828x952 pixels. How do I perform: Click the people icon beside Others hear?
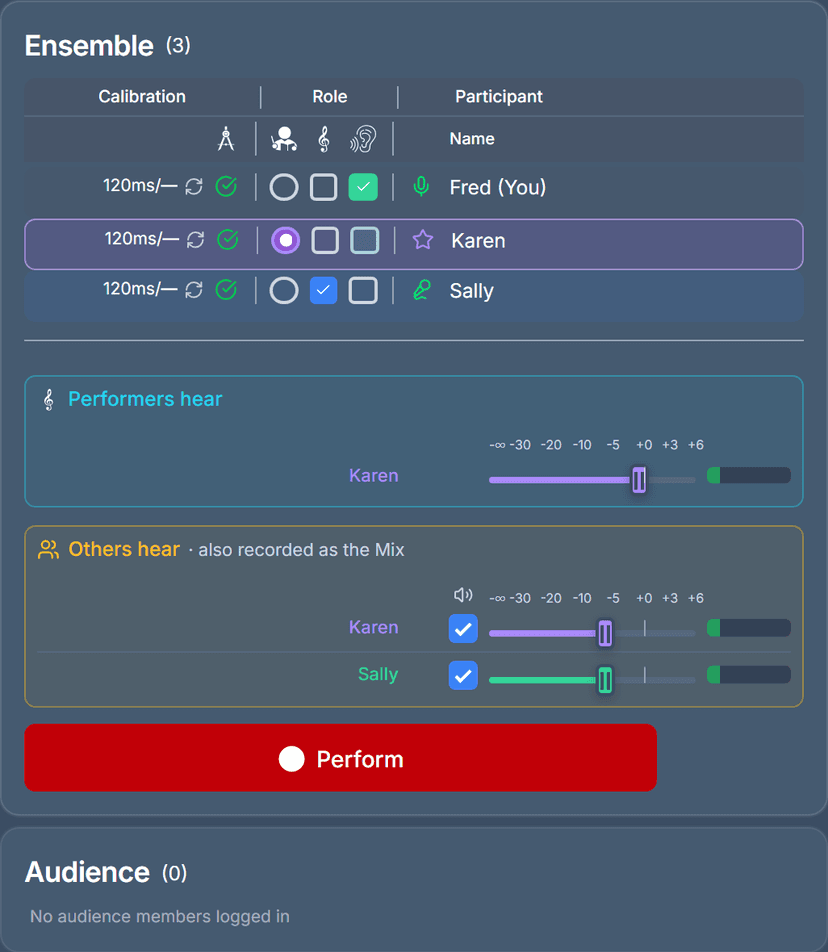[49, 549]
